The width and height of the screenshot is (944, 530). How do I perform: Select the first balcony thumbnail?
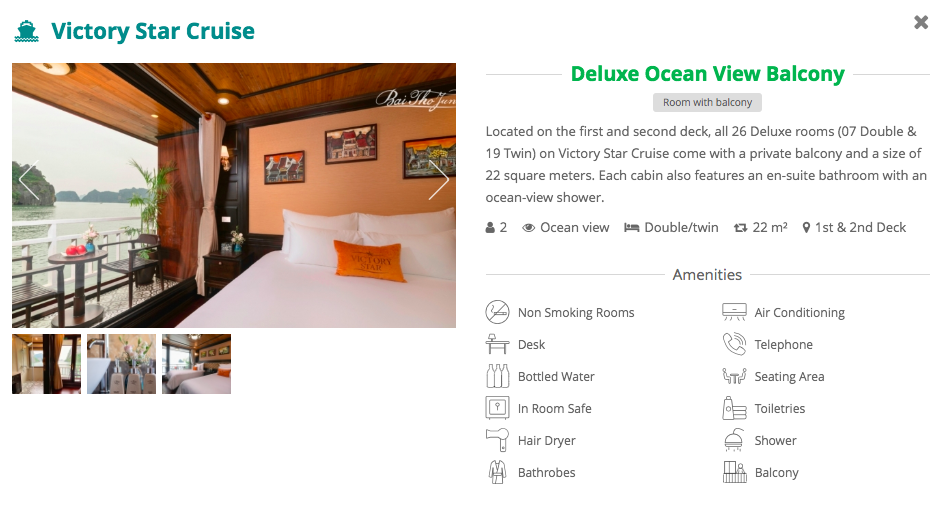pyautogui.click(x=46, y=364)
